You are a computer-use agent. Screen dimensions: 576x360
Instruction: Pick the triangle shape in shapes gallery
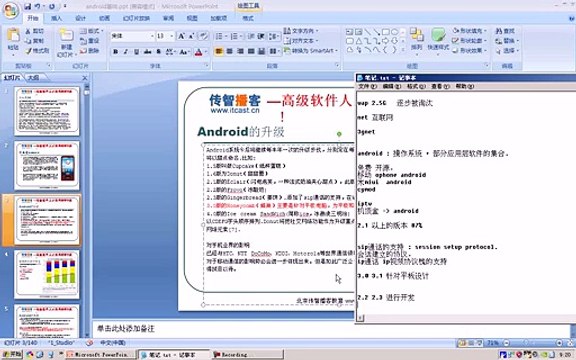[x=359, y=41]
